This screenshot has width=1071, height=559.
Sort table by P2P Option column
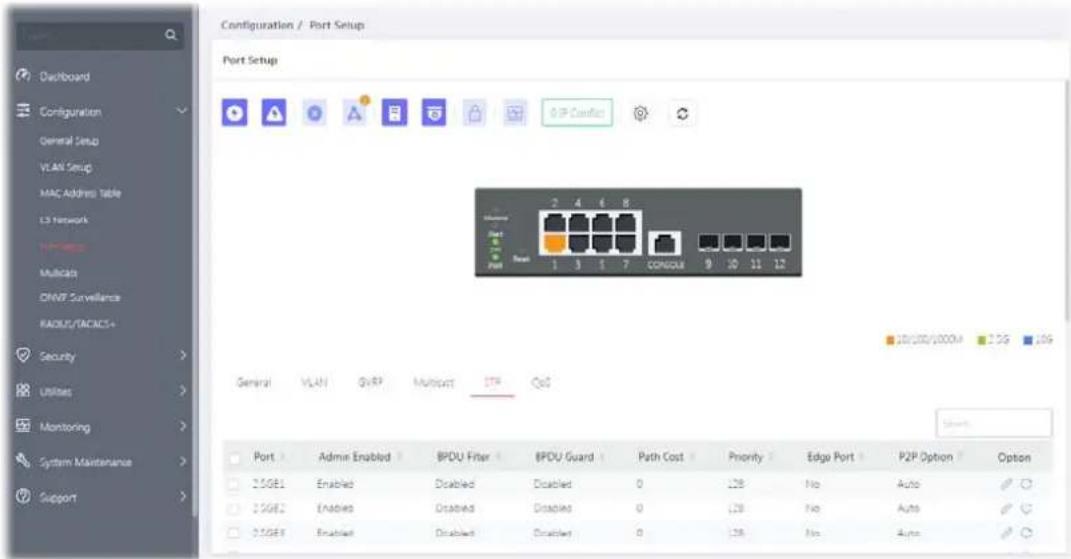click(931, 456)
